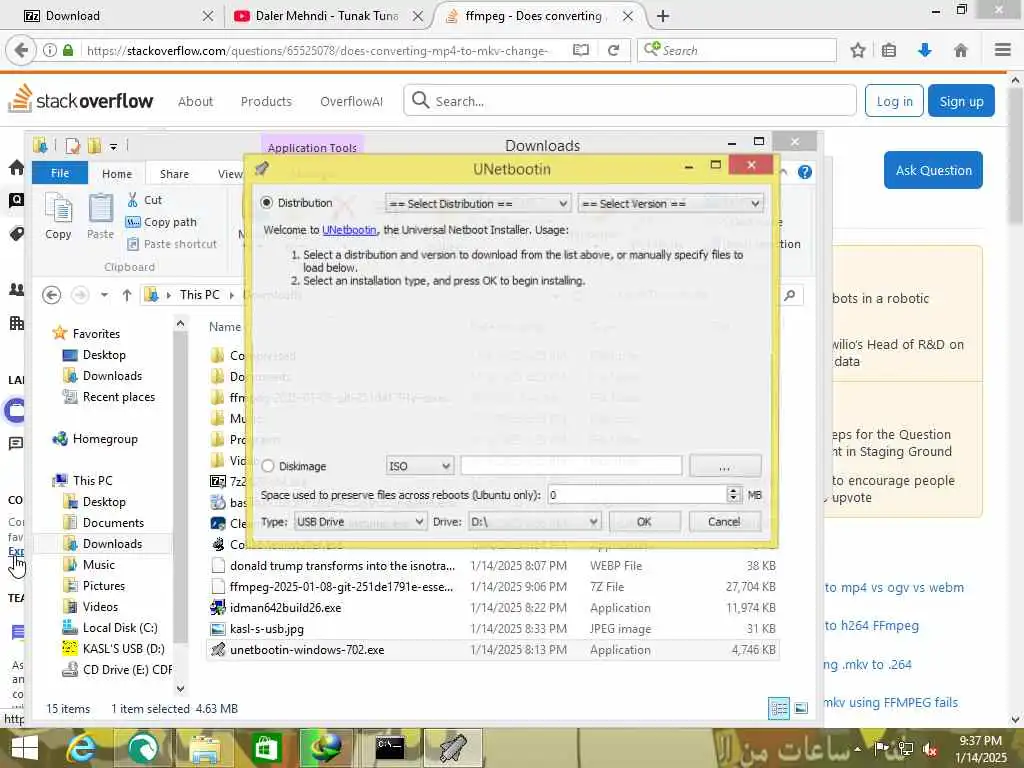Click the Paste shortcut icon
Screen dimensions: 1024x768
[x=133, y=244]
